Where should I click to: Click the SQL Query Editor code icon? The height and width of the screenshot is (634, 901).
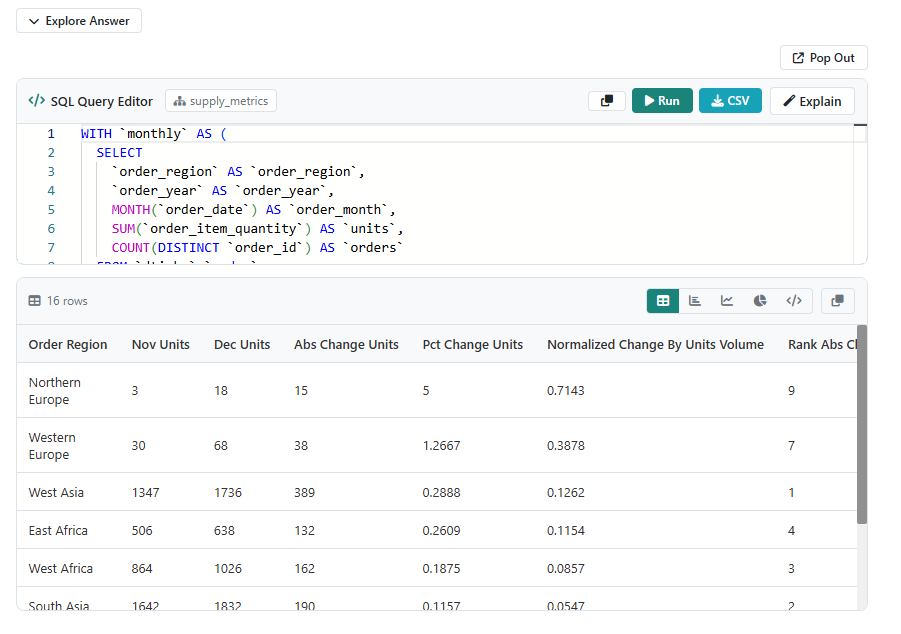(x=36, y=101)
